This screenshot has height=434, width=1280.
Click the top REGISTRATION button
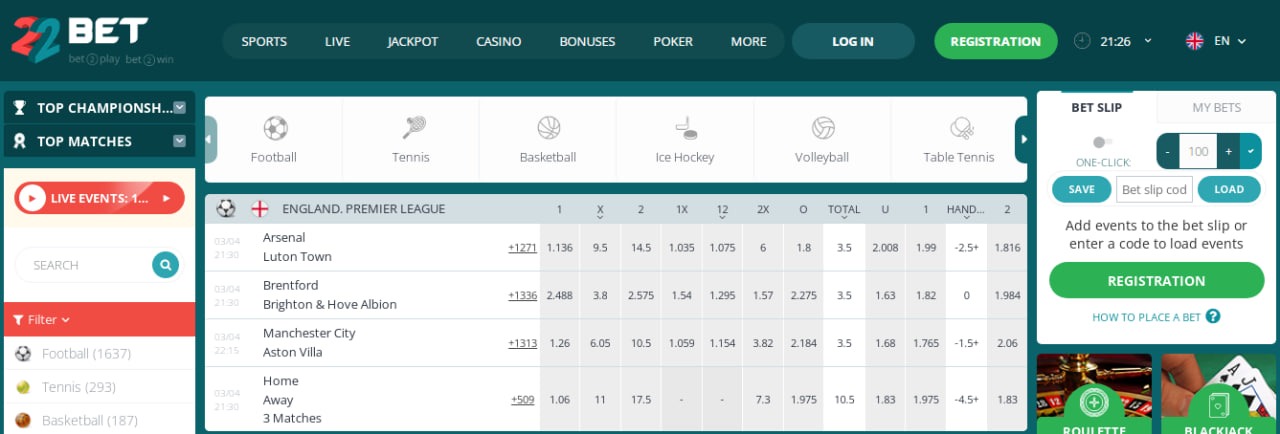tap(996, 41)
